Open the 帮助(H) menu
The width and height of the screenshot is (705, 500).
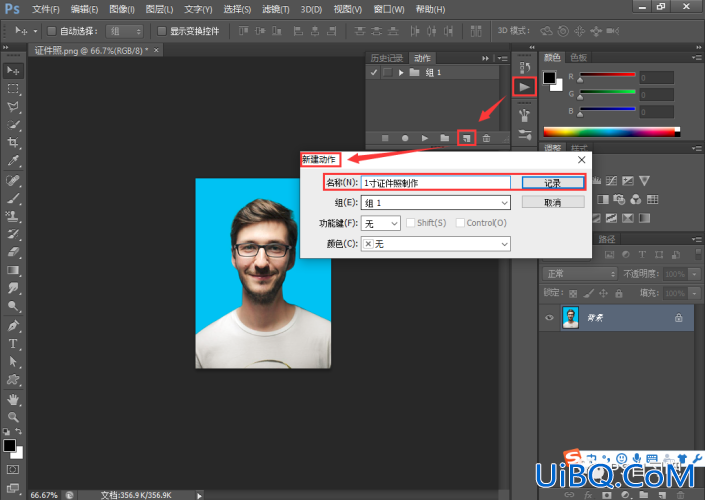click(x=430, y=9)
